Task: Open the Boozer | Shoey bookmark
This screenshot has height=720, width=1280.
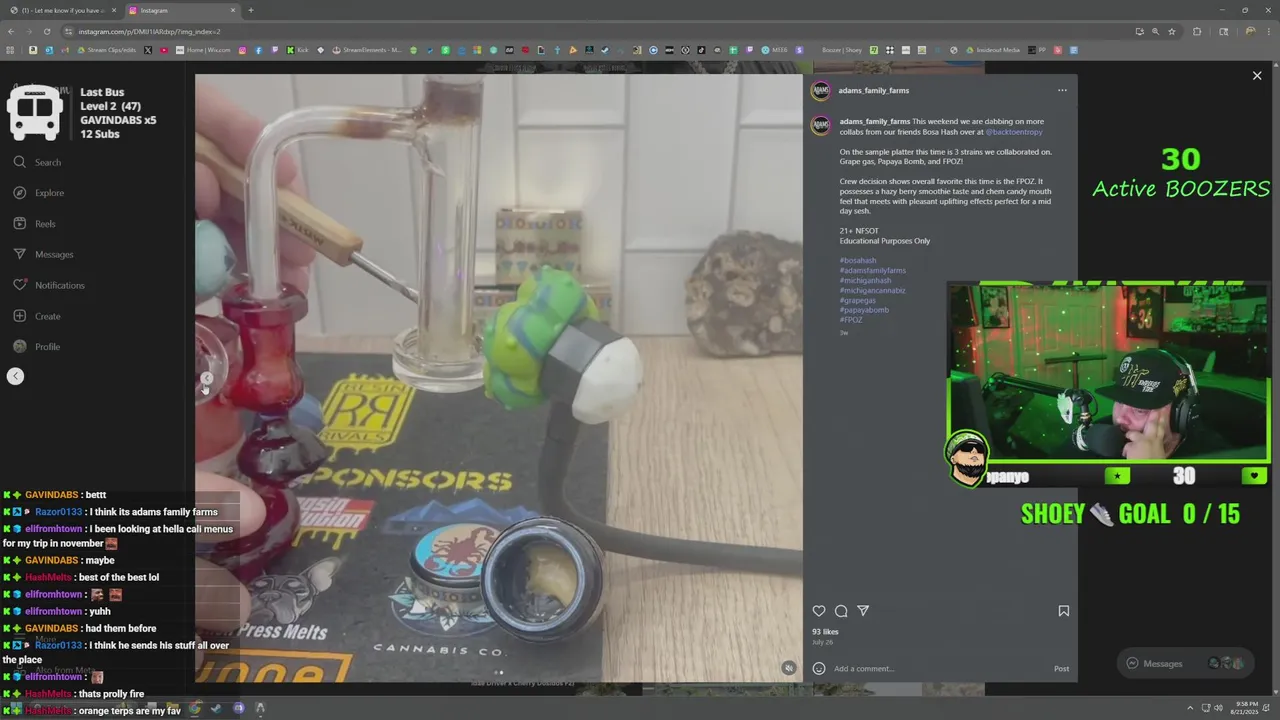Action: point(842,50)
